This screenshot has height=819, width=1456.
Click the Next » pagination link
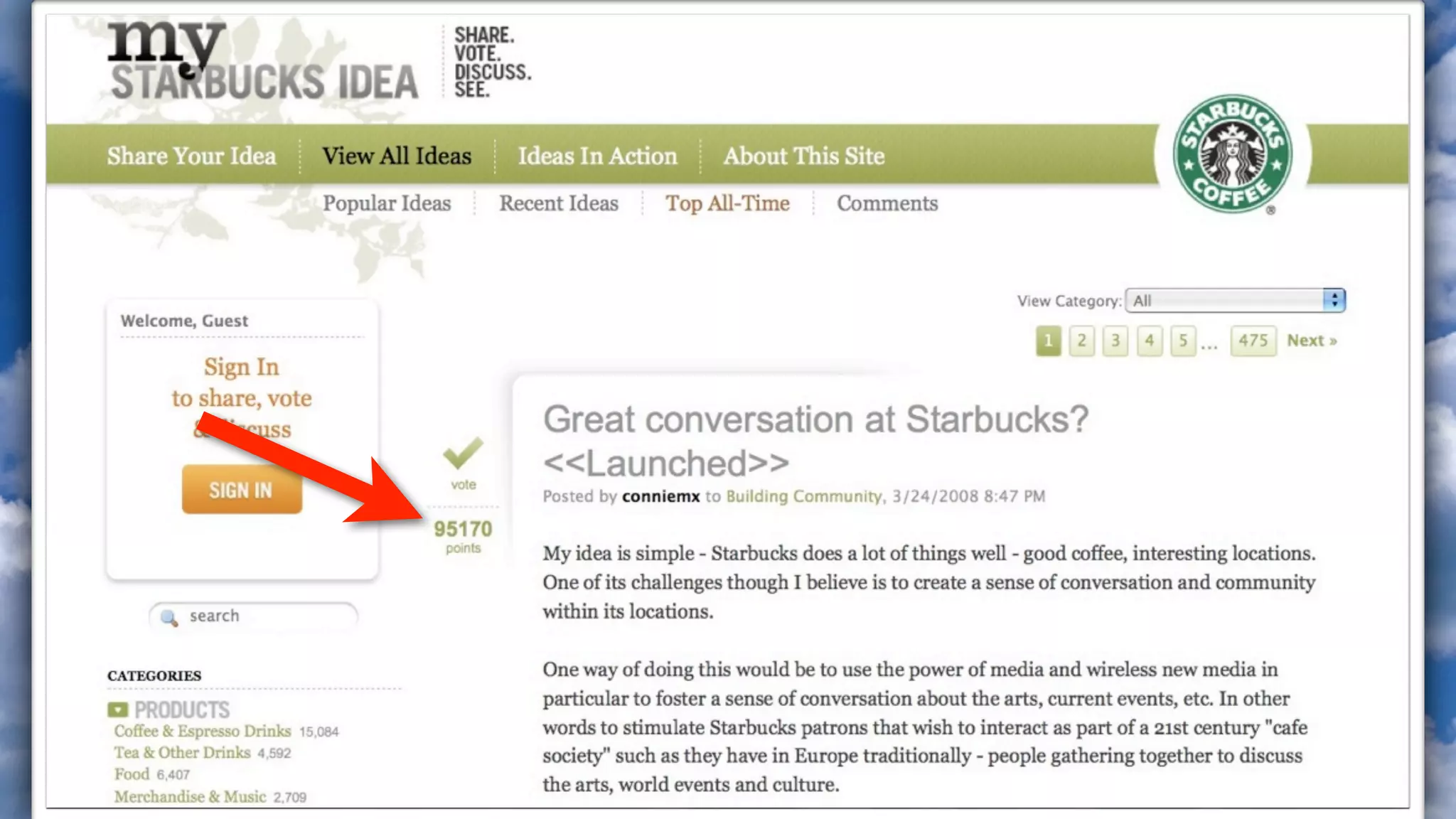[1312, 341]
